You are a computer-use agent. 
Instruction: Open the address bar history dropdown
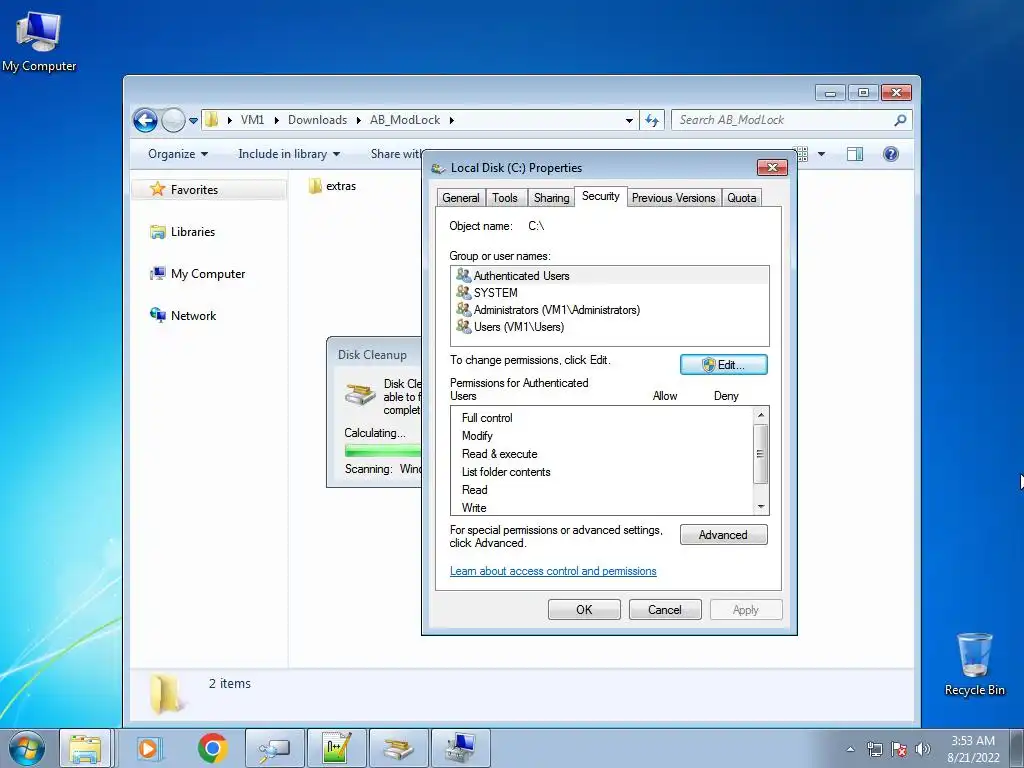point(629,120)
